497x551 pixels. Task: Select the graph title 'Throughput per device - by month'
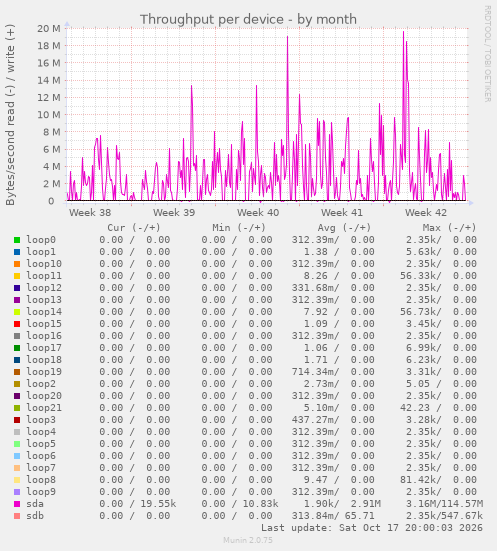tap(248, 19)
